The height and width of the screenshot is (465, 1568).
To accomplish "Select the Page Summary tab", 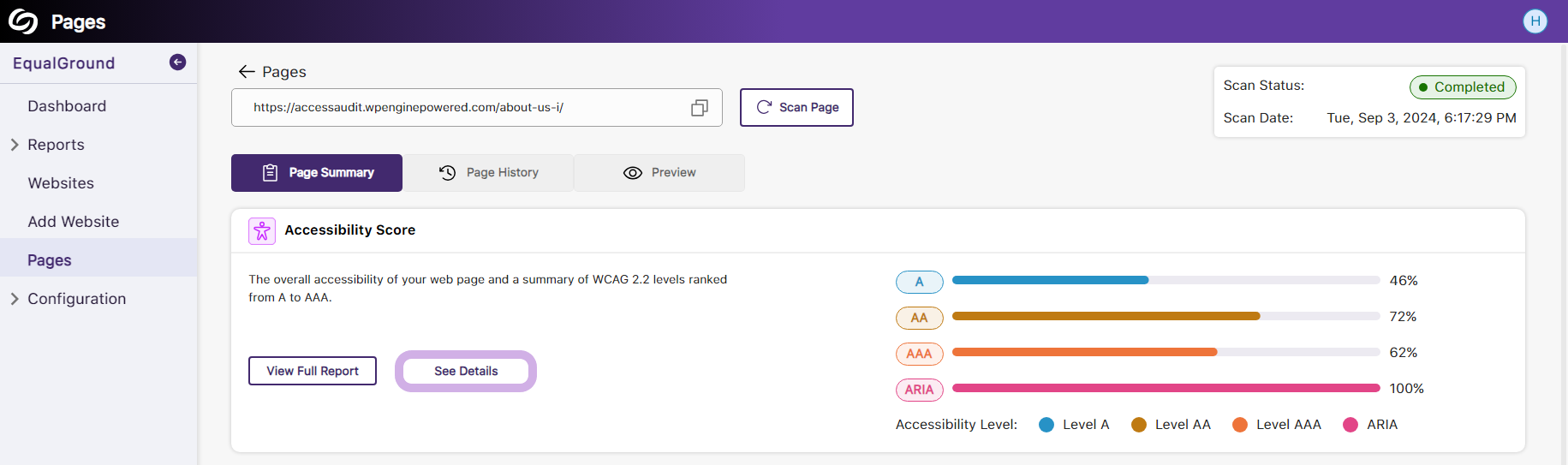I will 317,173.
